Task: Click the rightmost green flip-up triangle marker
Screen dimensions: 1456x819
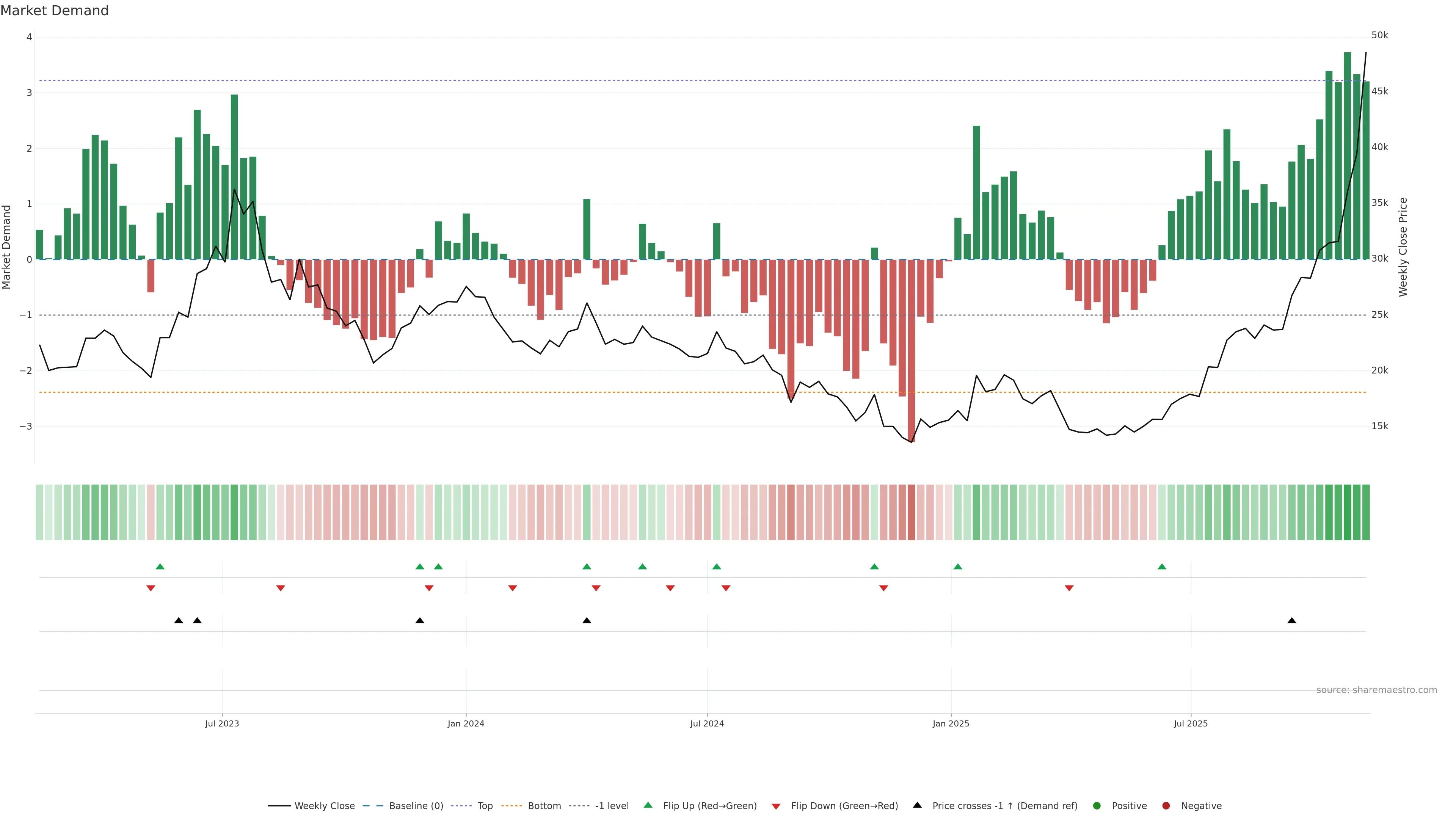Action: [x=1161, y=566]
